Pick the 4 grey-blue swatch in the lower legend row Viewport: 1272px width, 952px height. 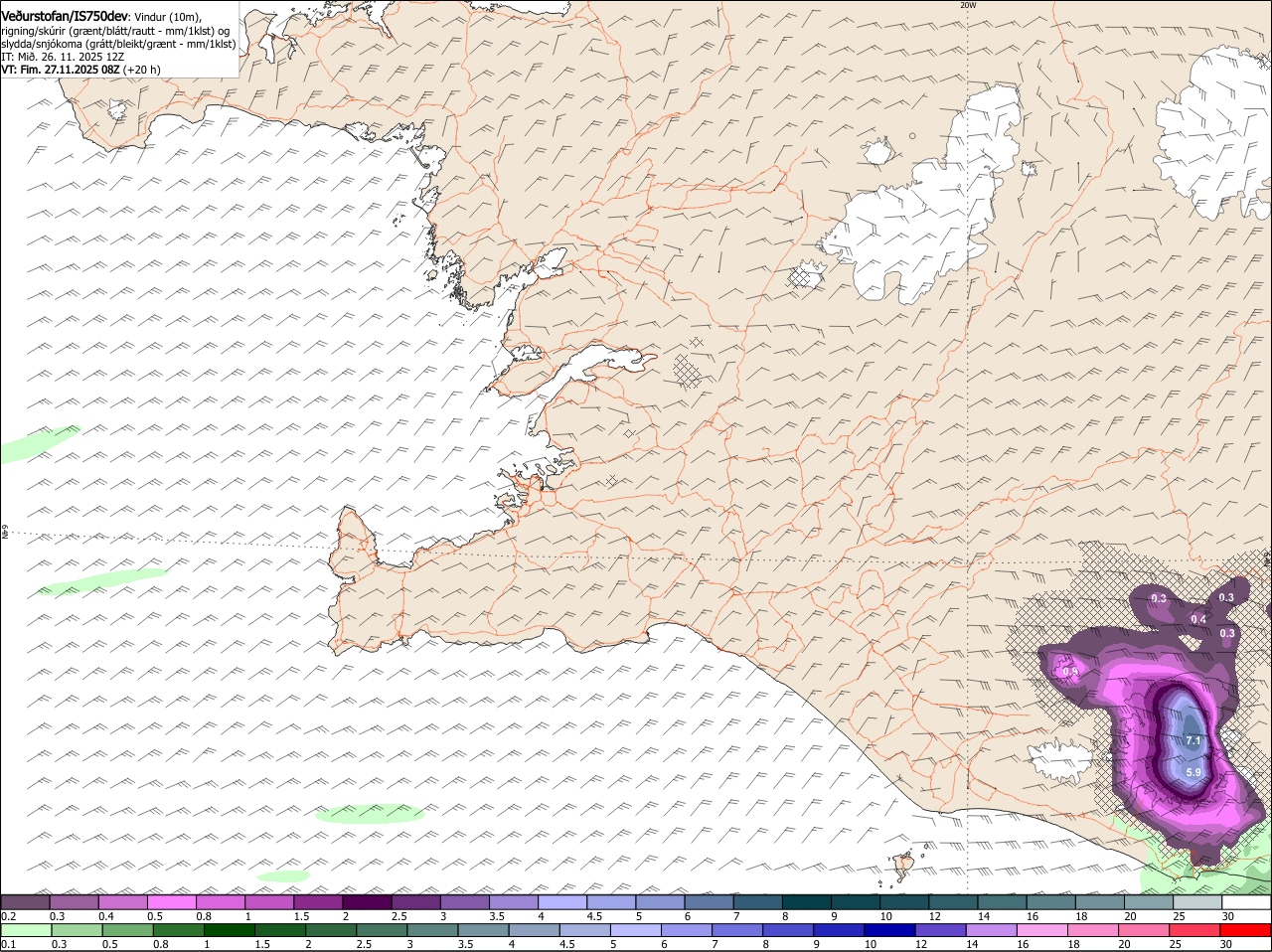point(535,930)
